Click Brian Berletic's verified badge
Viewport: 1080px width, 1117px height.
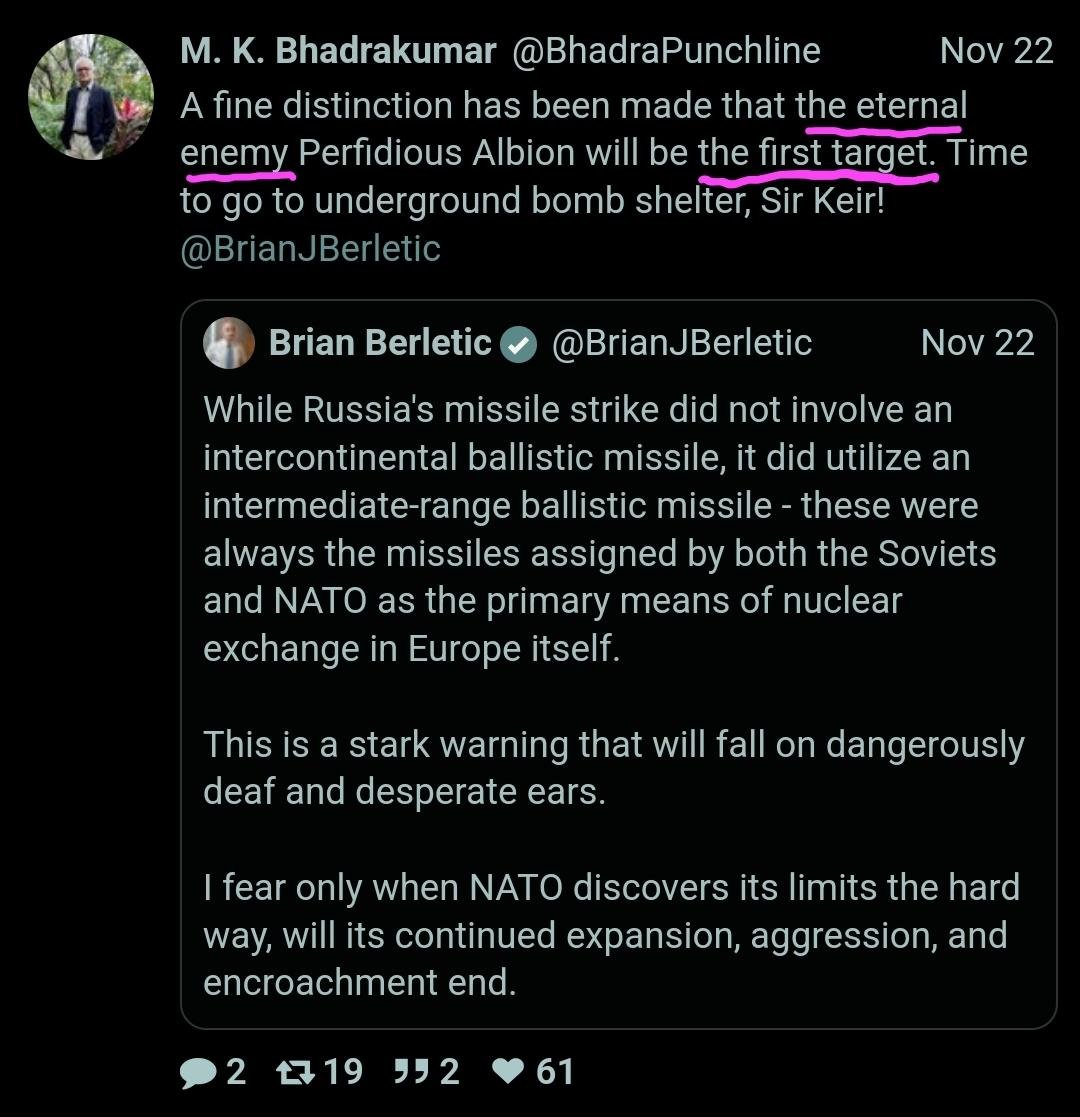(x=518, y=345)
